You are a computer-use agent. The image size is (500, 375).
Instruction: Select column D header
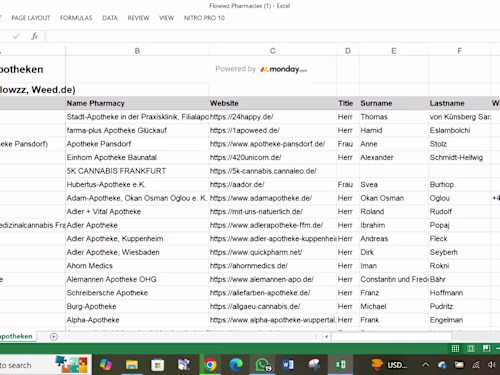pyautogui.click(x=348, y=51)
